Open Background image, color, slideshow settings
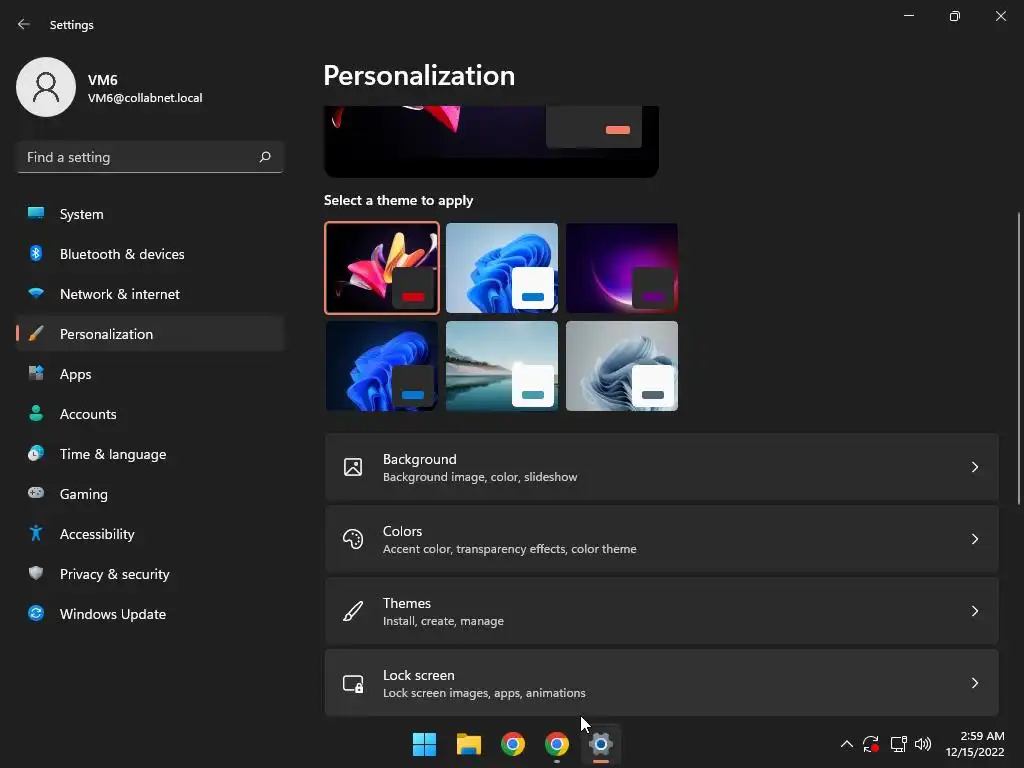 [x=662, y=467]
